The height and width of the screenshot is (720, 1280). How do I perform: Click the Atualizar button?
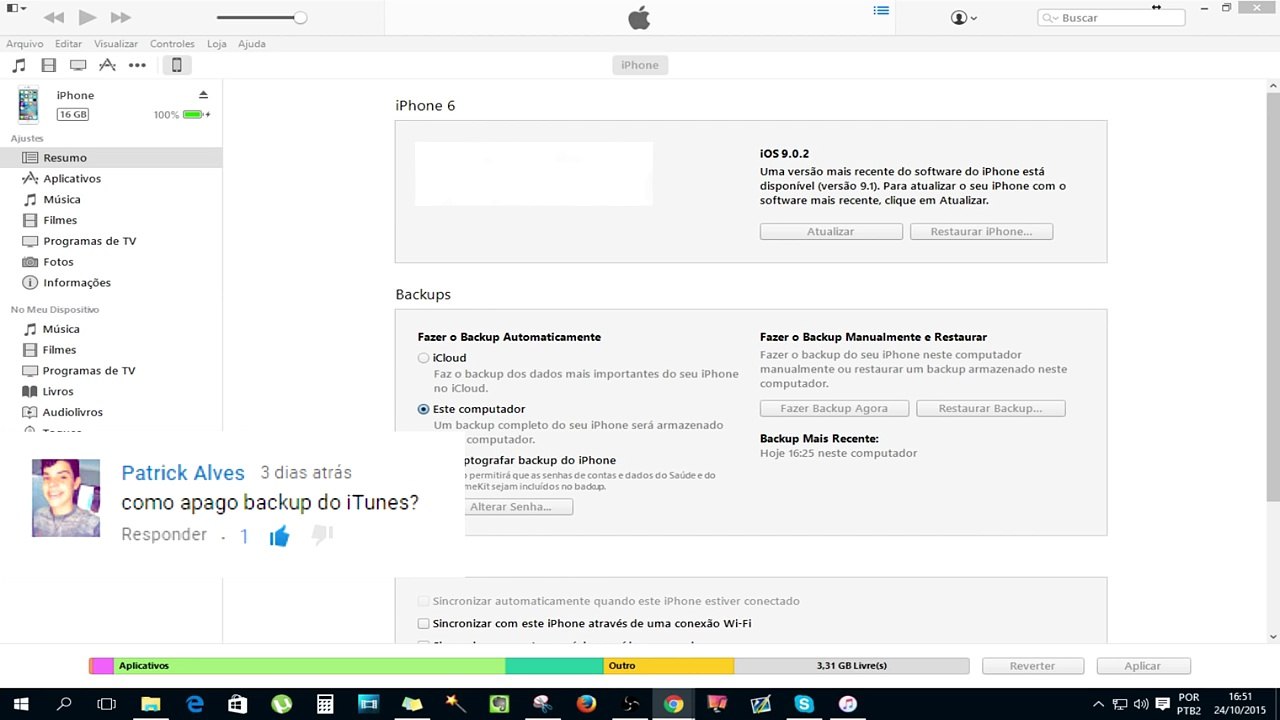click(x=831, y=232)
